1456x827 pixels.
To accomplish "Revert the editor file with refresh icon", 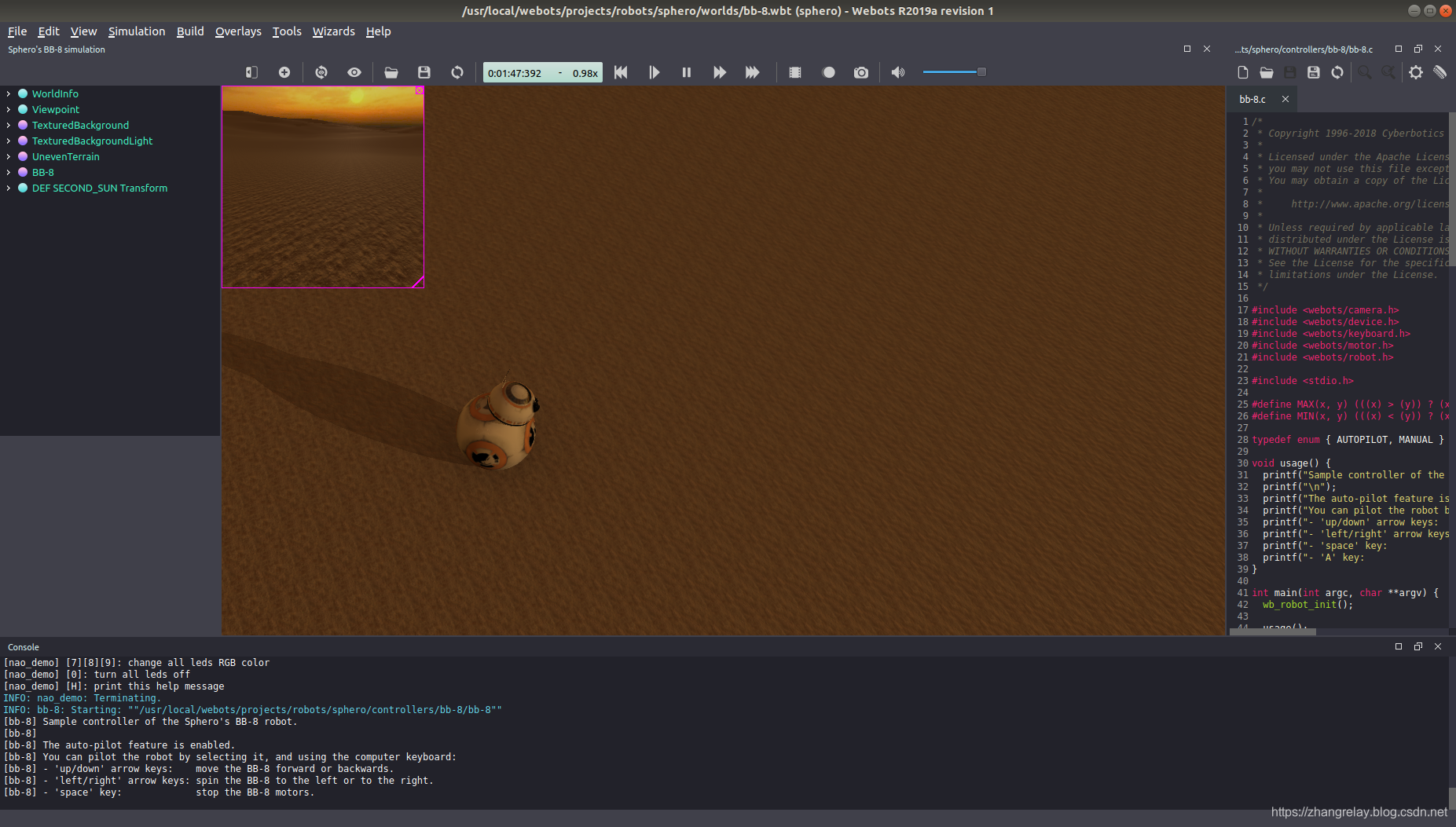I will click(1337, 72).
